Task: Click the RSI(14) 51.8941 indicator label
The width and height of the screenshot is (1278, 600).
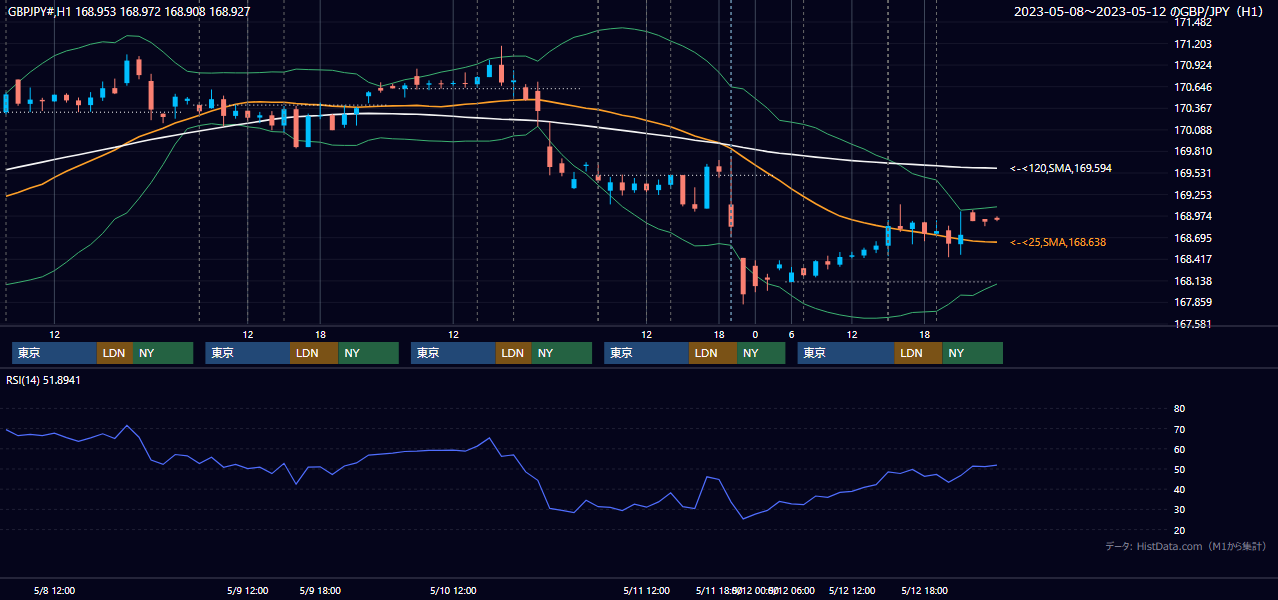Action: [x=44, y=380]
